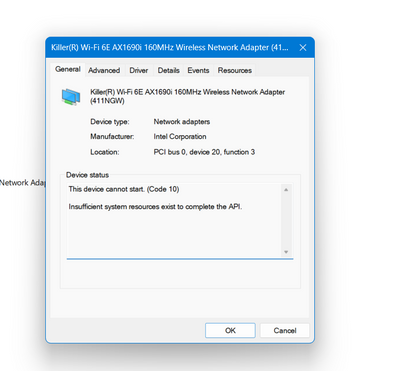Select the 'Insufficient system resources' message line
The image size is (400, 371).
click(x=155, y=207)
